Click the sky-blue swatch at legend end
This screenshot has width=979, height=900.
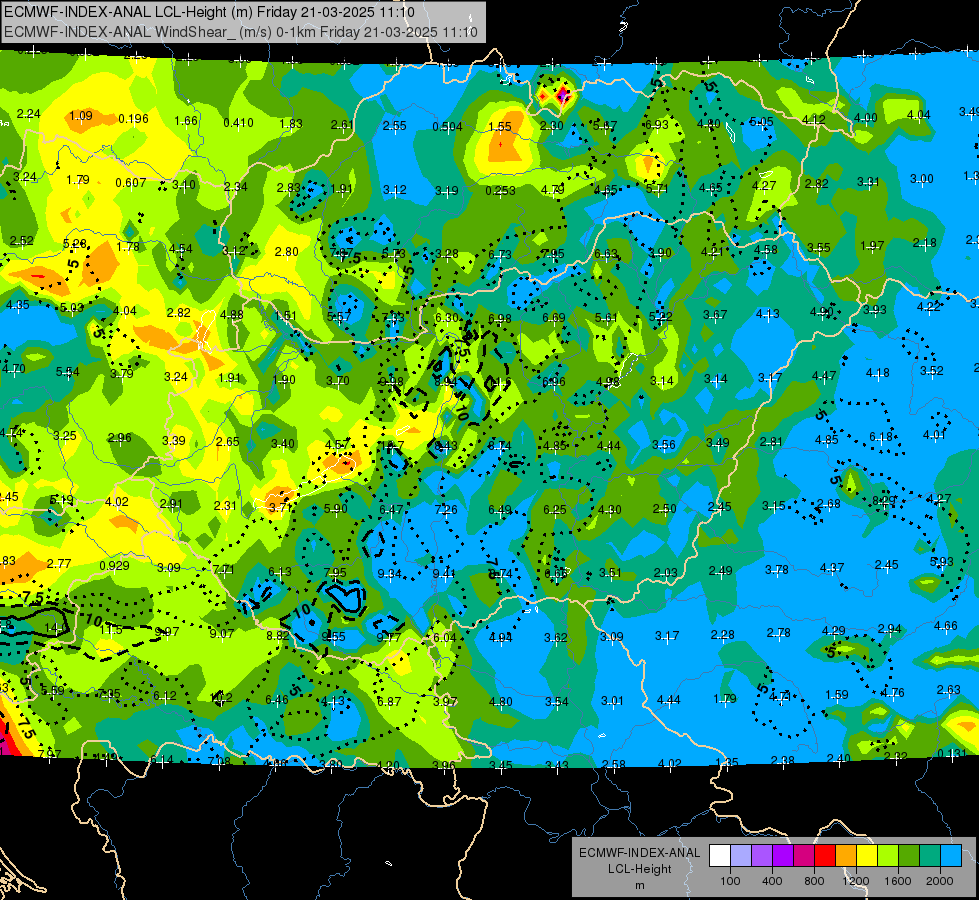[951, 856]
